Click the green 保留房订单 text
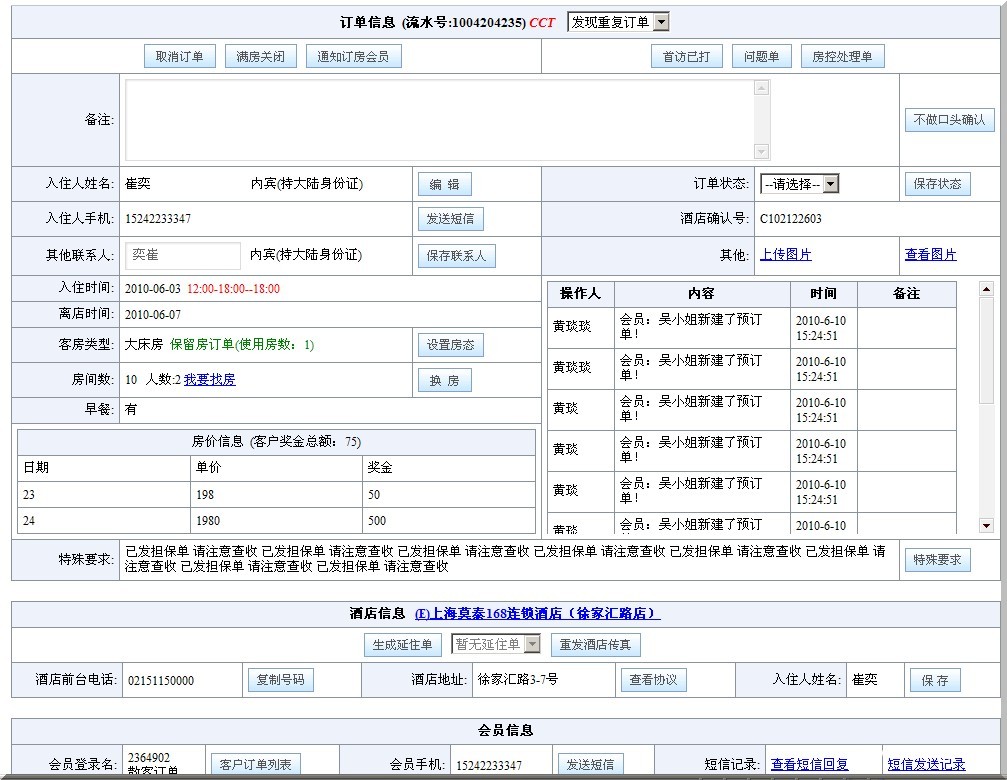1007x780 pixels. point(242,345)
